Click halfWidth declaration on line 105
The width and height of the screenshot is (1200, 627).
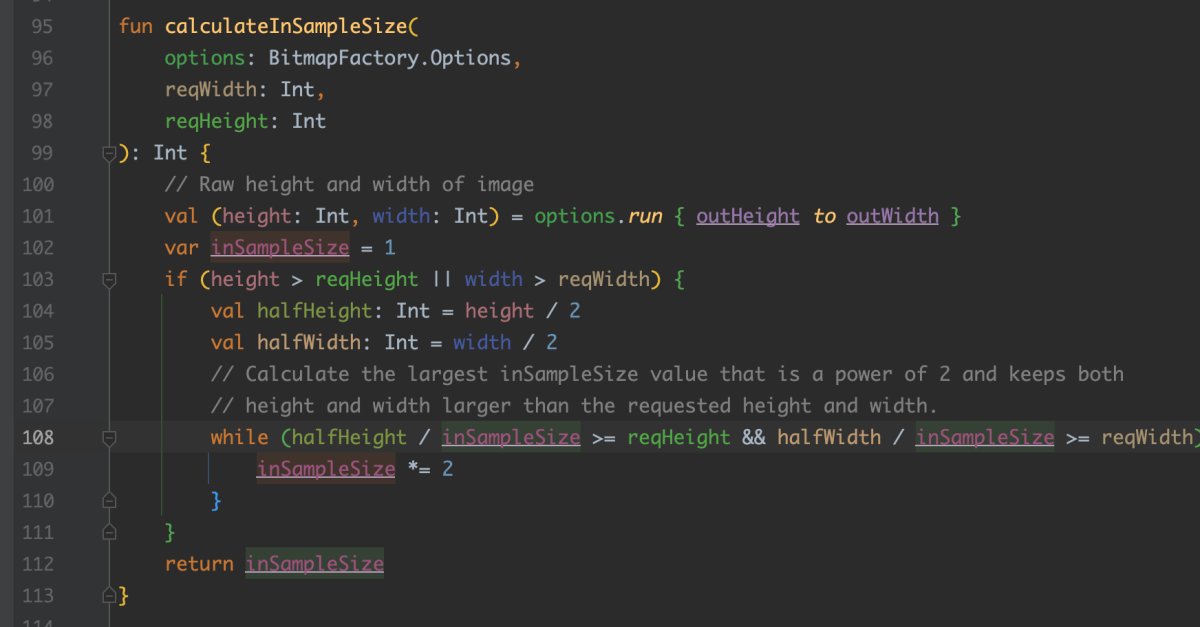309,343
